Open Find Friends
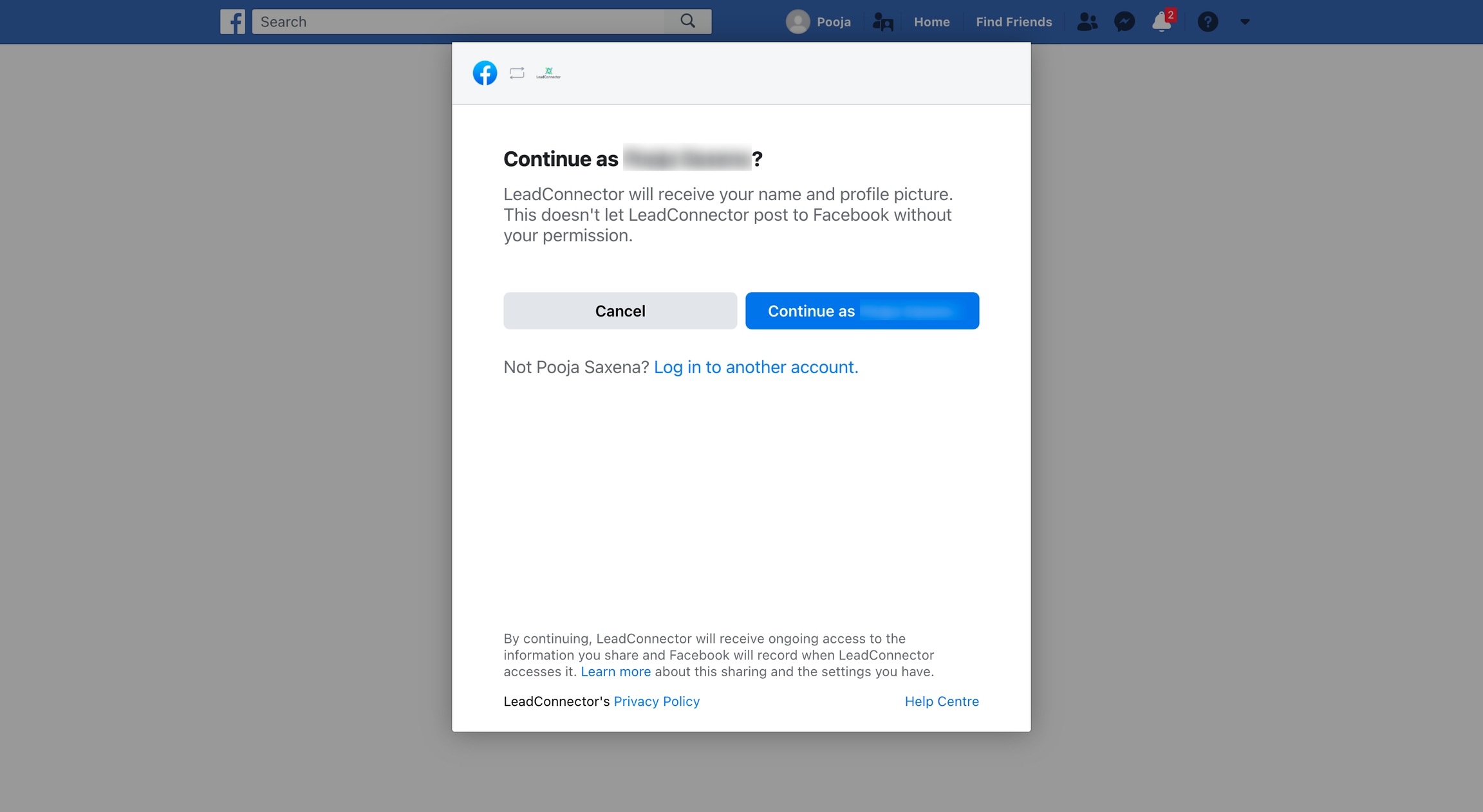 (x=1013, y=21)
